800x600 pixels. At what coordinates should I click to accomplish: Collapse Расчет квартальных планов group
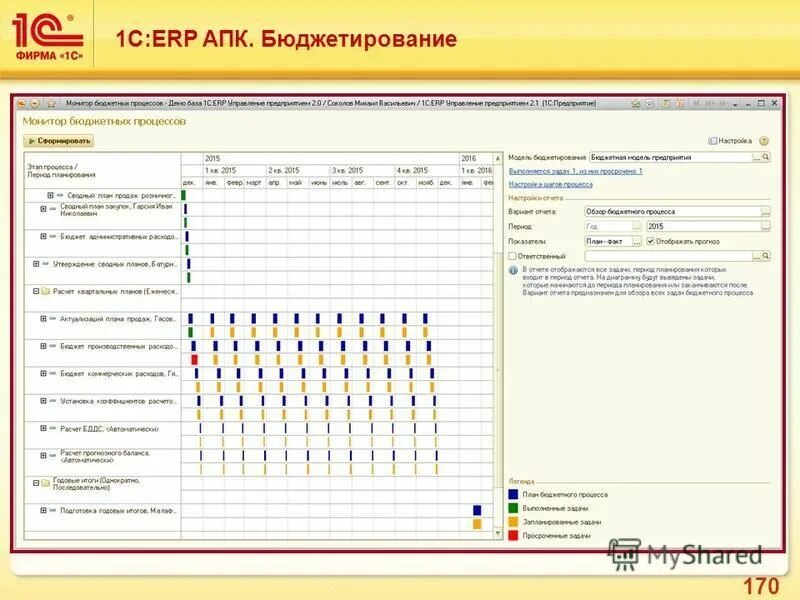click(x=36, y=291)
